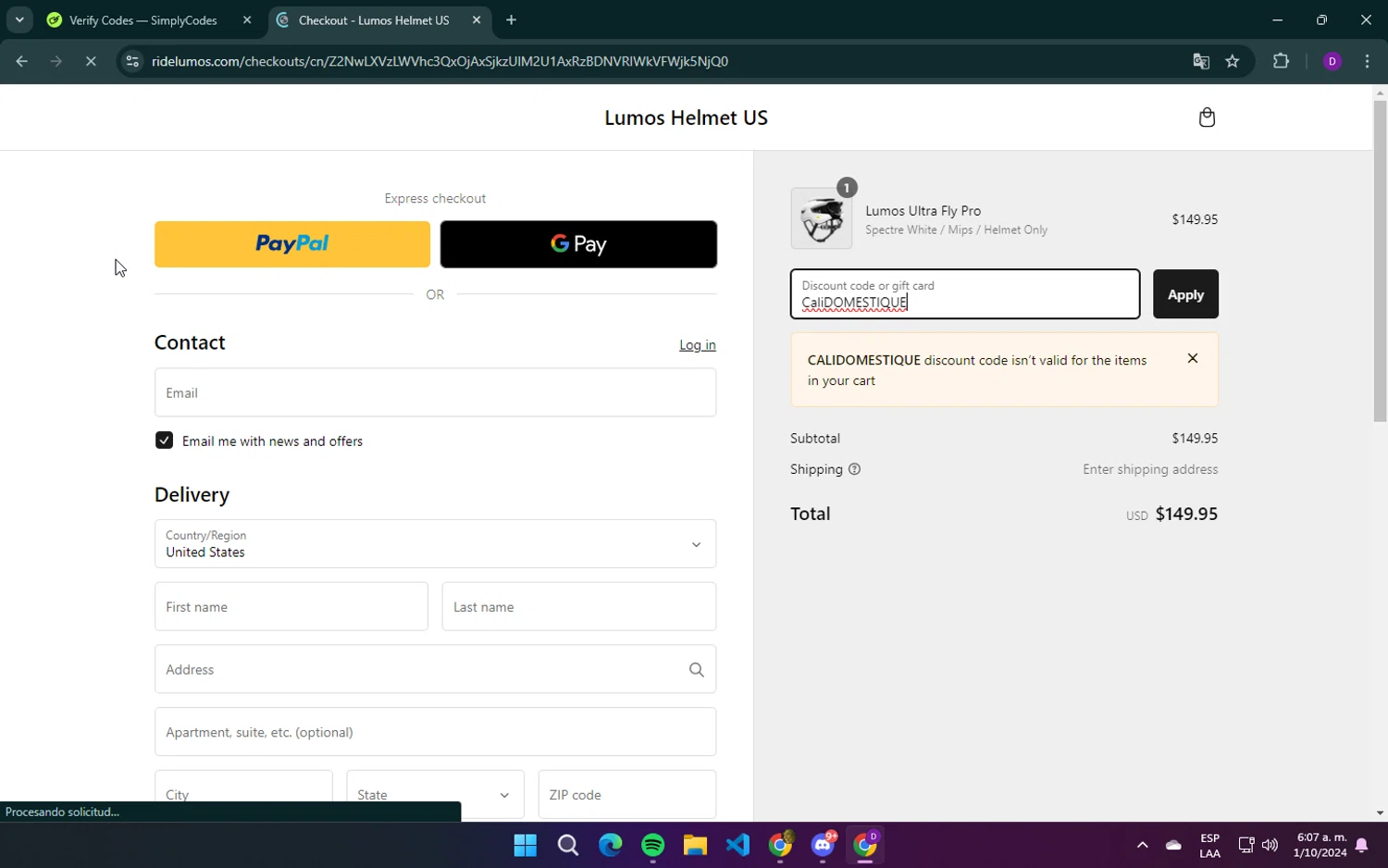This screenshot has height=868, width=1388.
Task: Bookmark this page with the star icon
Action: click(1233, 61)
